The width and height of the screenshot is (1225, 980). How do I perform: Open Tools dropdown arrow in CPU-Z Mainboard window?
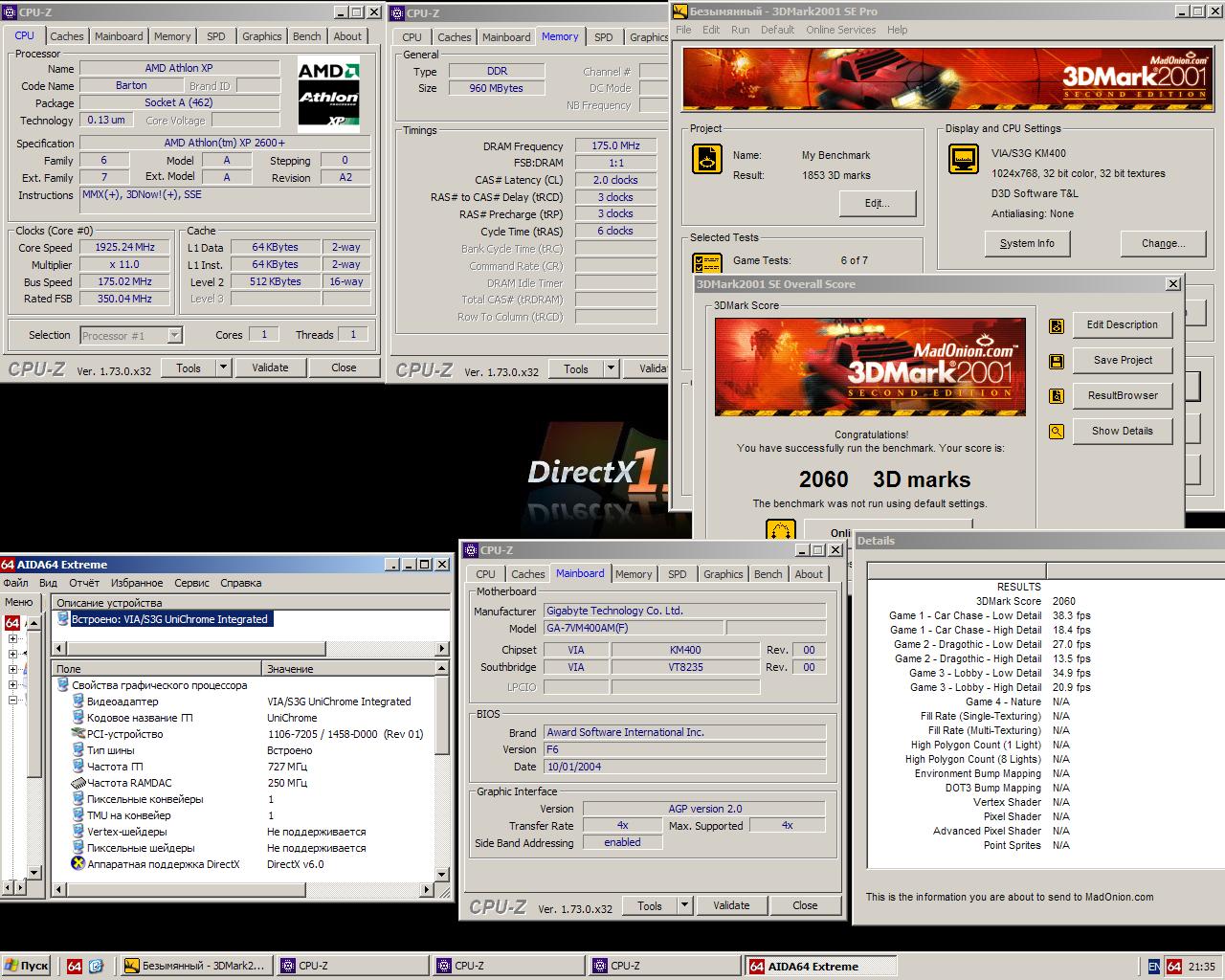coord(684,905)
